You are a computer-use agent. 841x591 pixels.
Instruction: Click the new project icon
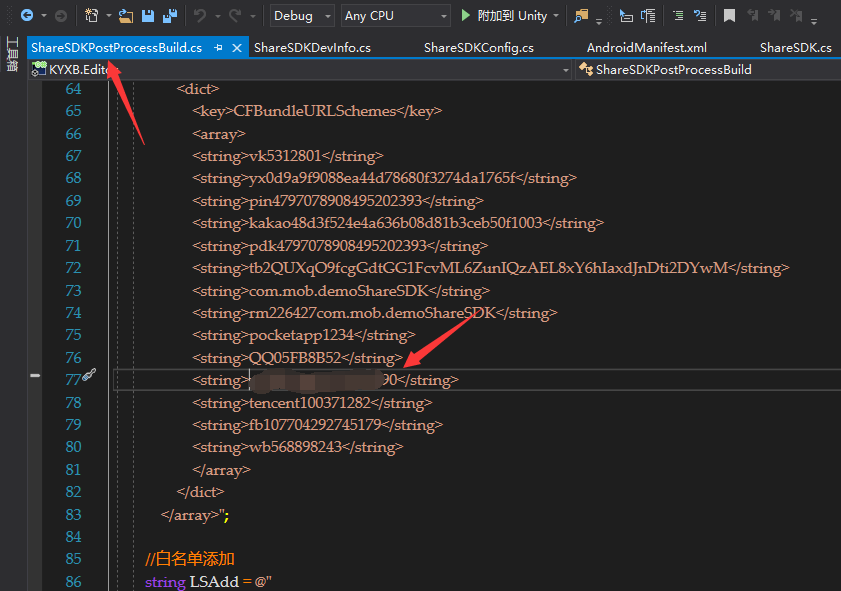(x=91, y=16)
